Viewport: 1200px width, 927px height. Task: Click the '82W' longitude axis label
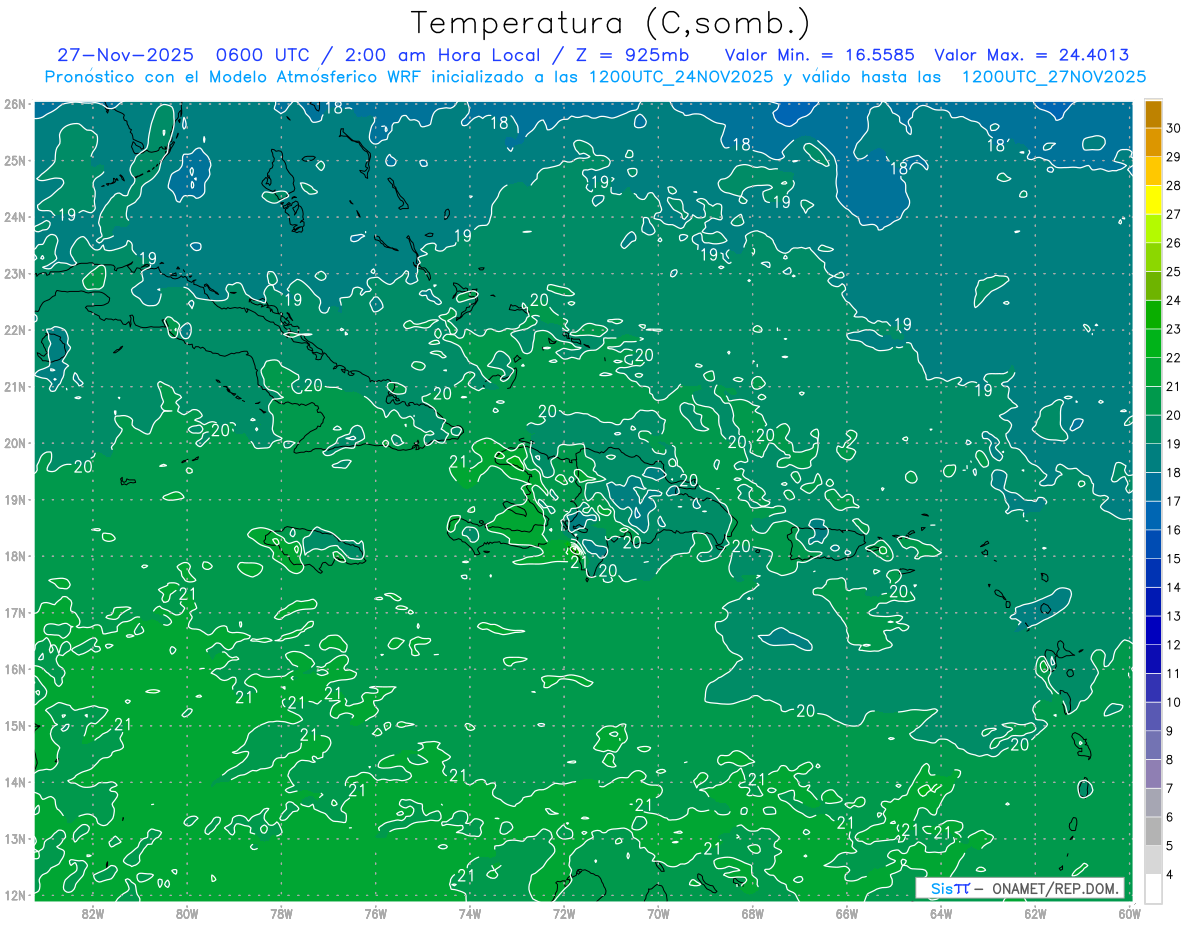click(x=93, y=913)
